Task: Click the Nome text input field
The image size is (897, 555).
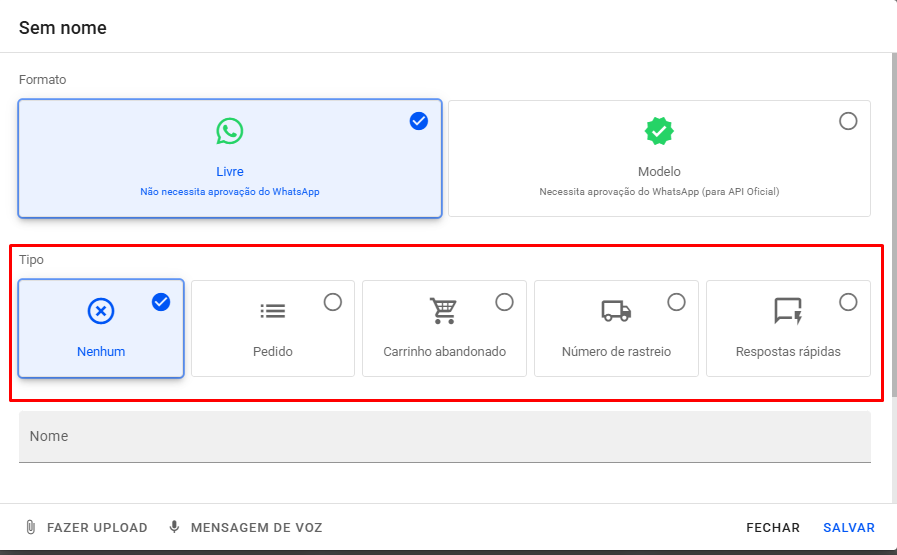Action: [x=444, y=437]
